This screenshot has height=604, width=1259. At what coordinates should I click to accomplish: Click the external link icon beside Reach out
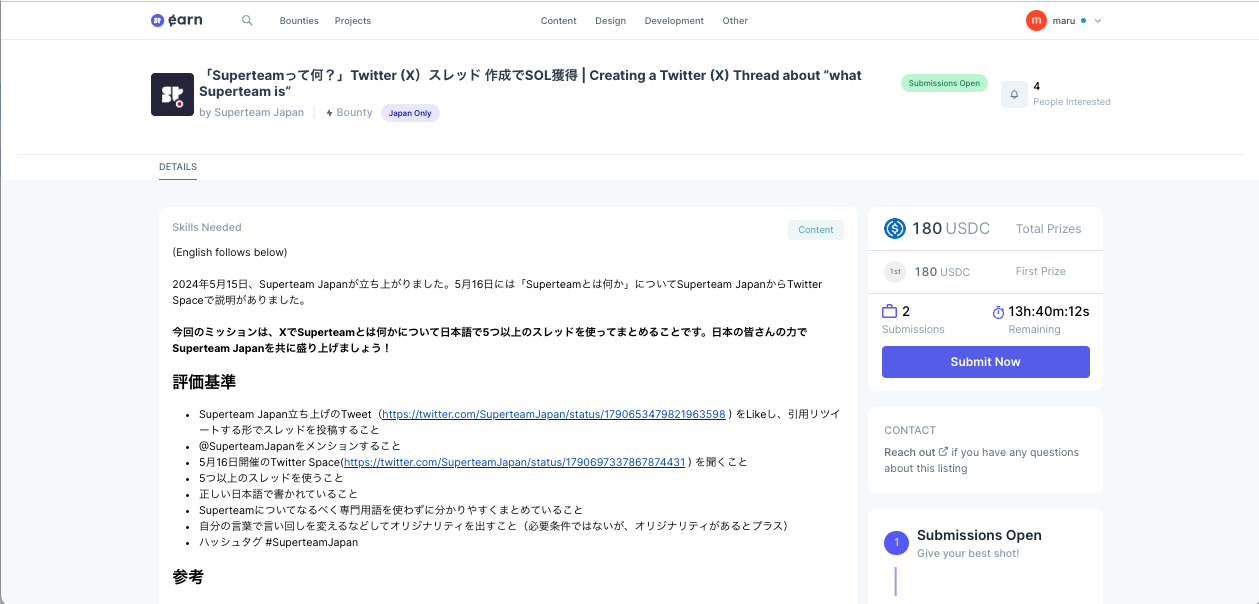(x=944, y=452)
